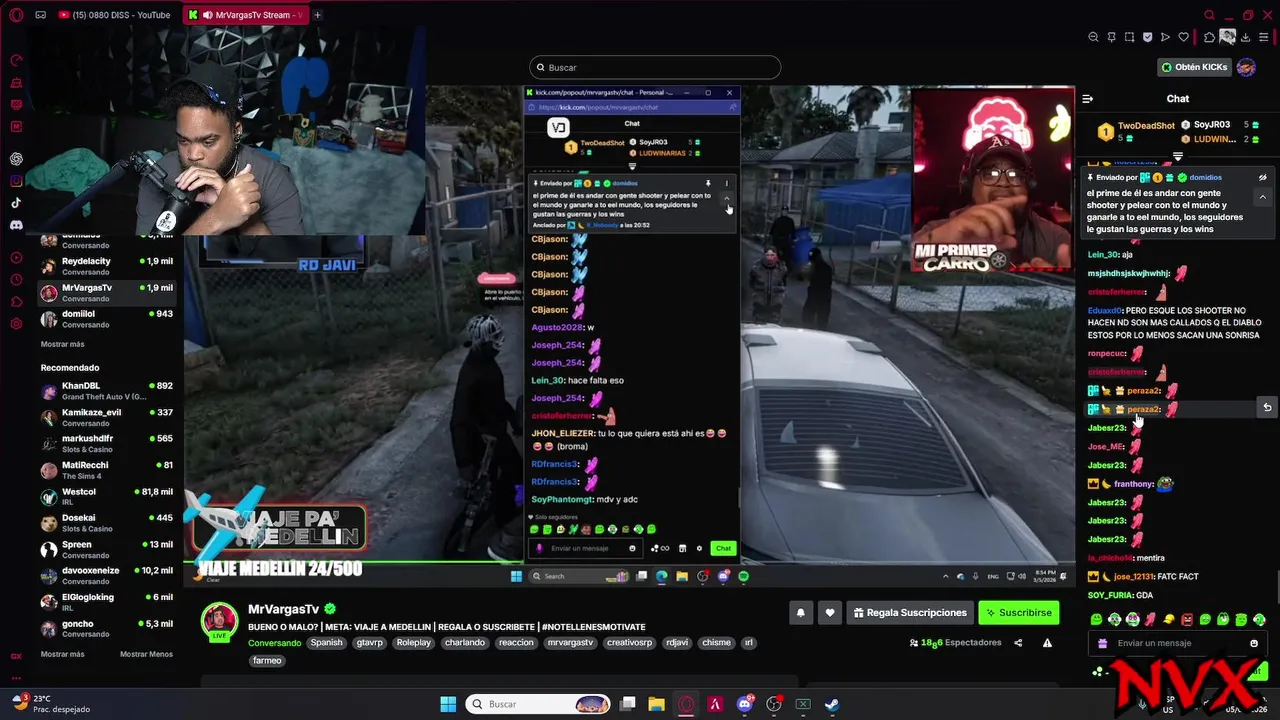1280x720 pixels.
Task: Collapse recommended list with Mostrar Menos
Action: tap(146, 654)
